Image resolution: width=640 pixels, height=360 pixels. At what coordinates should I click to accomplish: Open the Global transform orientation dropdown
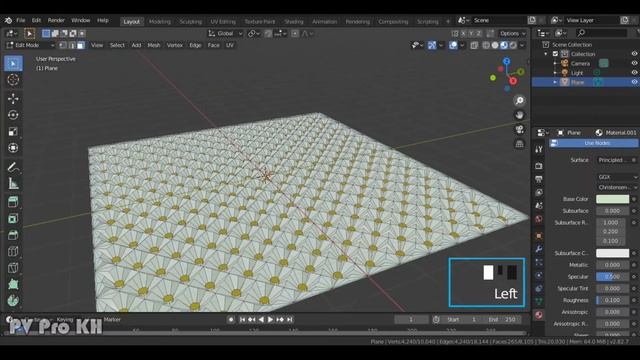tap(225, 33)
